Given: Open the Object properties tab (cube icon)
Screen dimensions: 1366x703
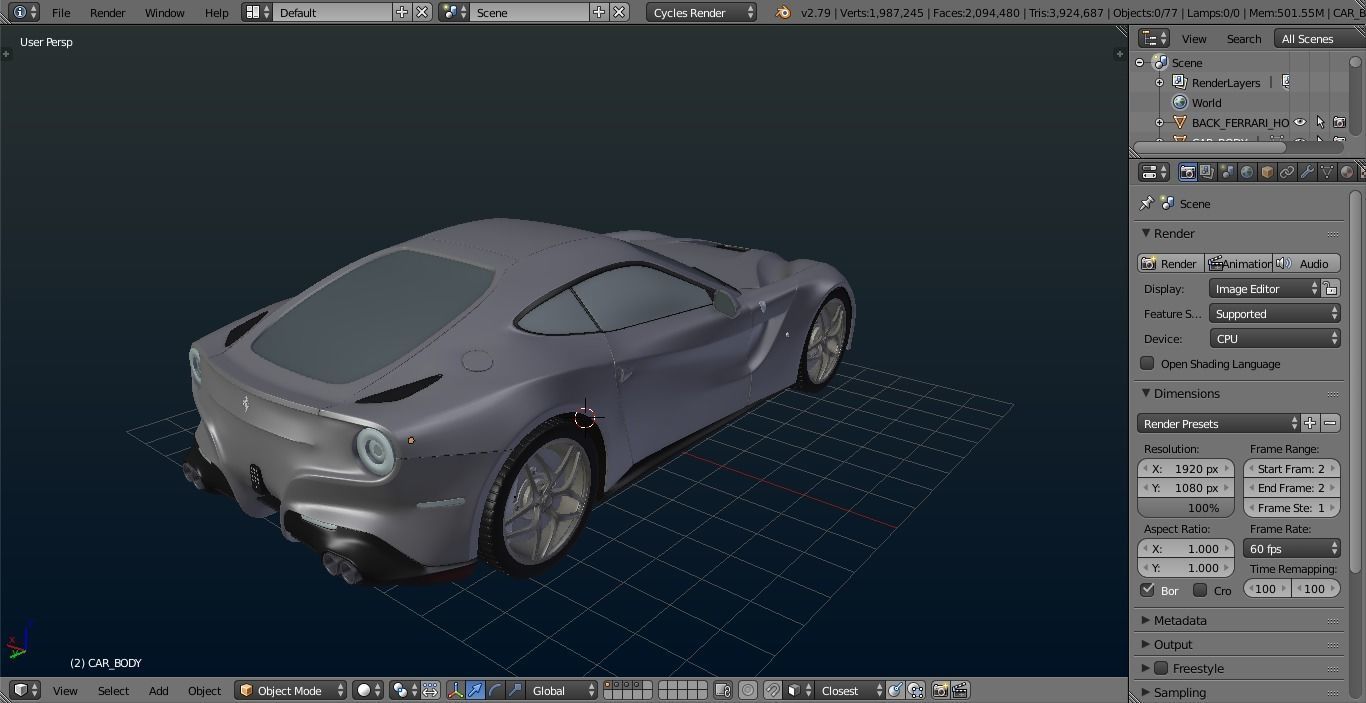Looking at the screenshot, I should 1267,172.
